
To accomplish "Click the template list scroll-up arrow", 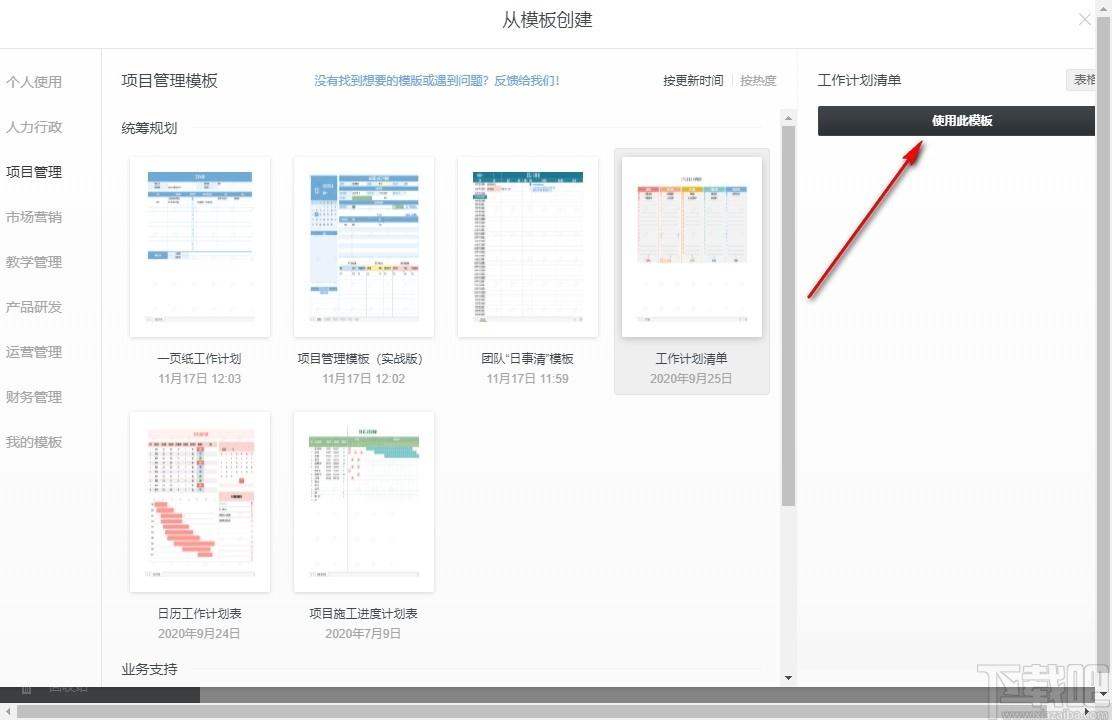I will coord(788,117).
